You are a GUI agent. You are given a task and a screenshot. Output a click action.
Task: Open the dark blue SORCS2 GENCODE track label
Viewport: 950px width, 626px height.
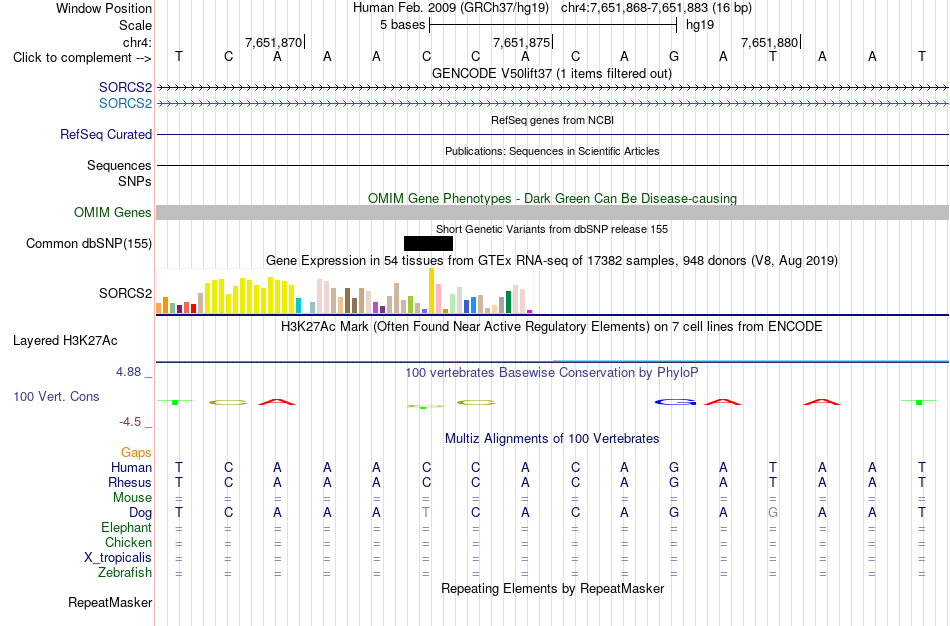125,87
